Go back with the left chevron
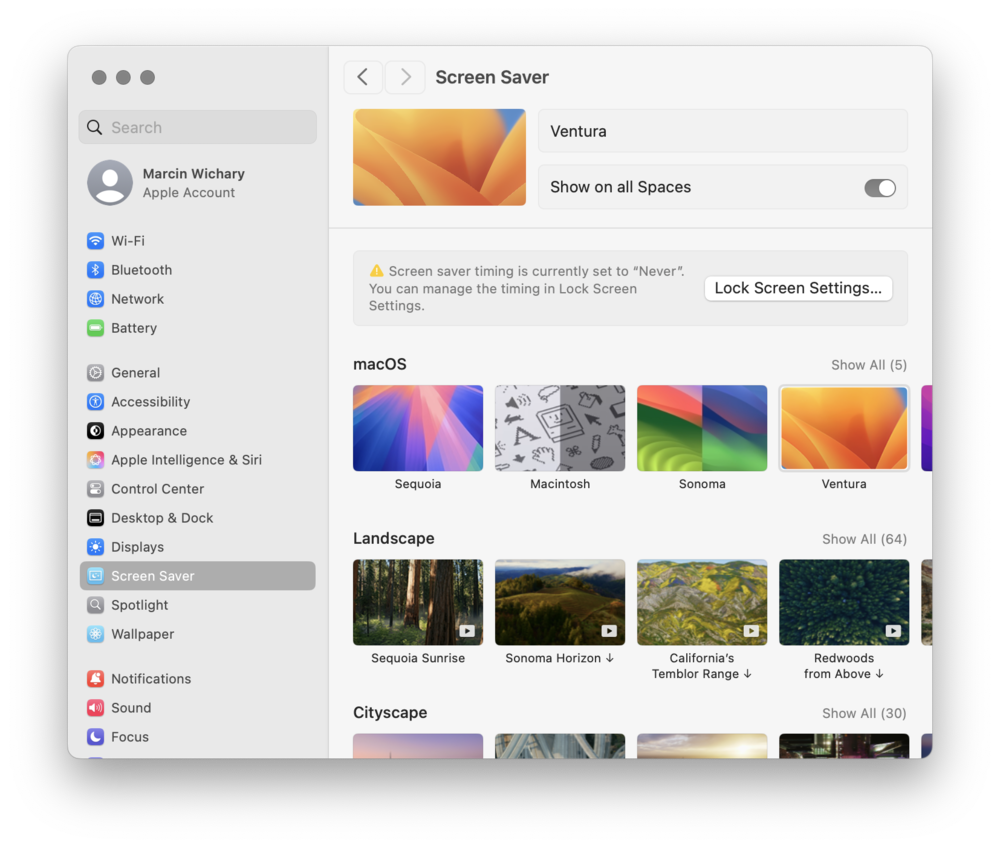The height and width of the screenshot is (848, 1000). tap(363, 77)
